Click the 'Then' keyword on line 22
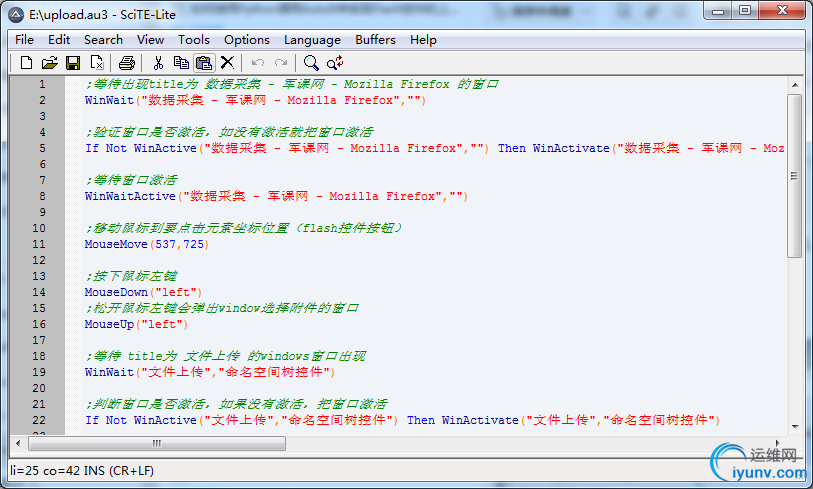Image resolution: width=813 pixels, height=489 pixels. 420,420
